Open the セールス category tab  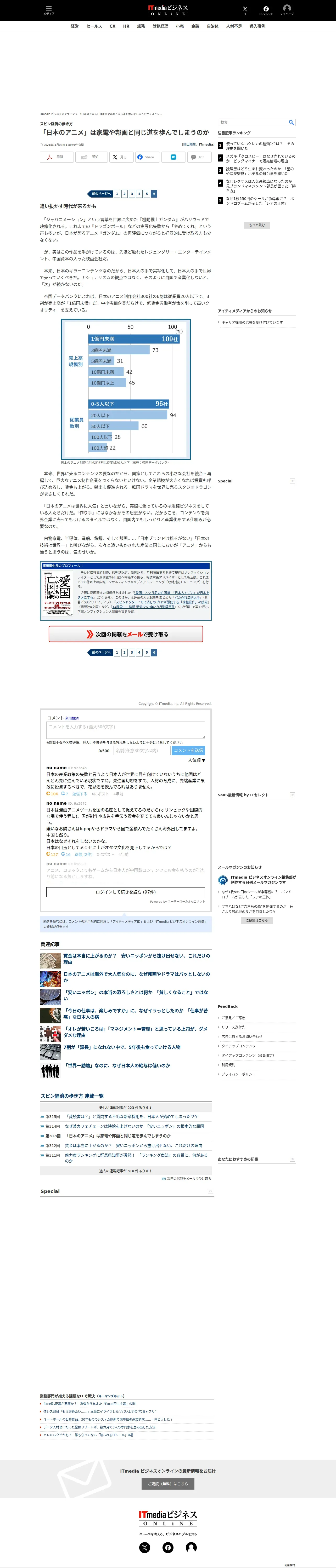94,26
